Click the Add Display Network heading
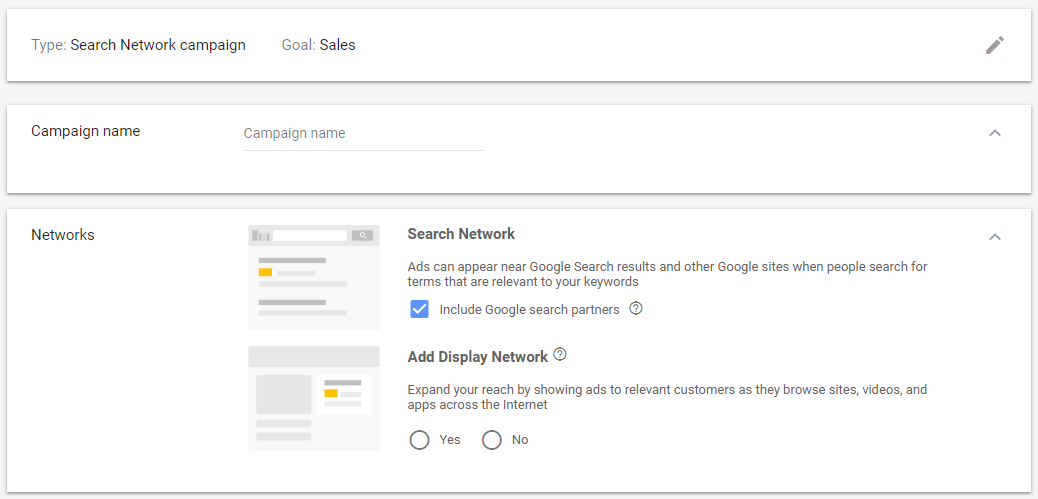 [477, 357]
